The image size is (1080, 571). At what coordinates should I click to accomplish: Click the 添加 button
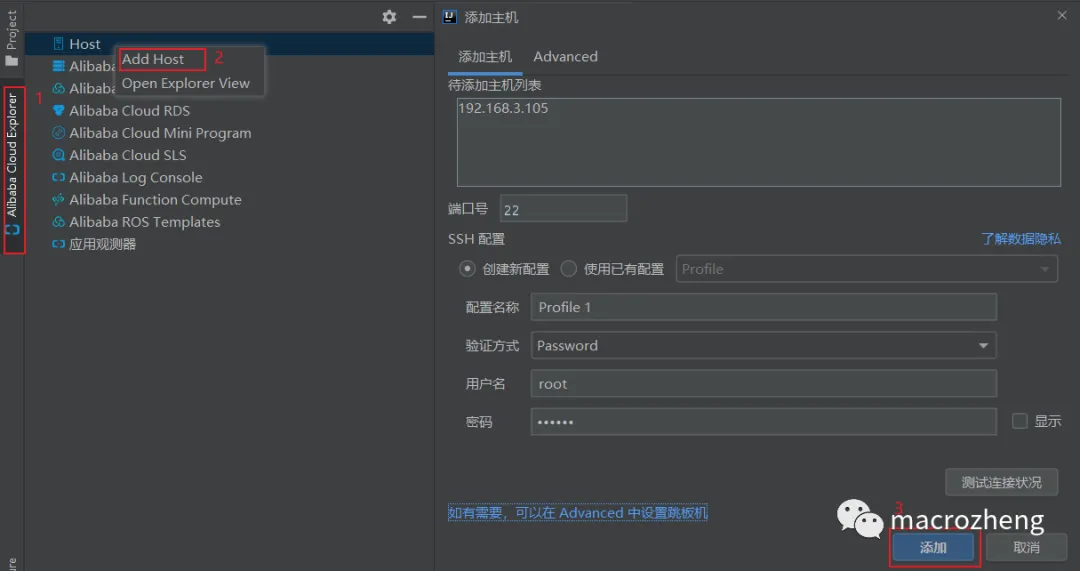(x=933, y=548)
